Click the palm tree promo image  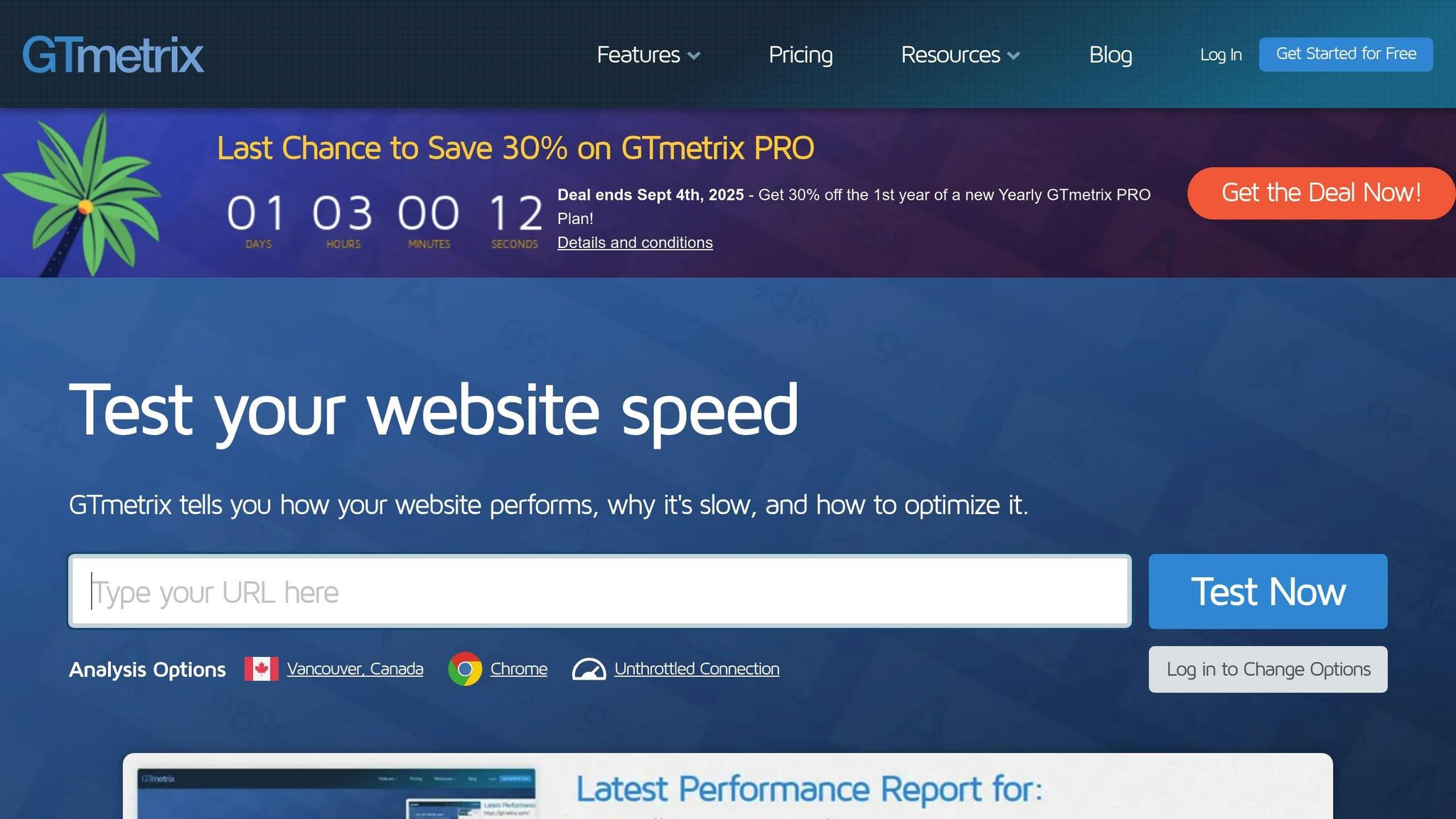[x=84, y=193]
